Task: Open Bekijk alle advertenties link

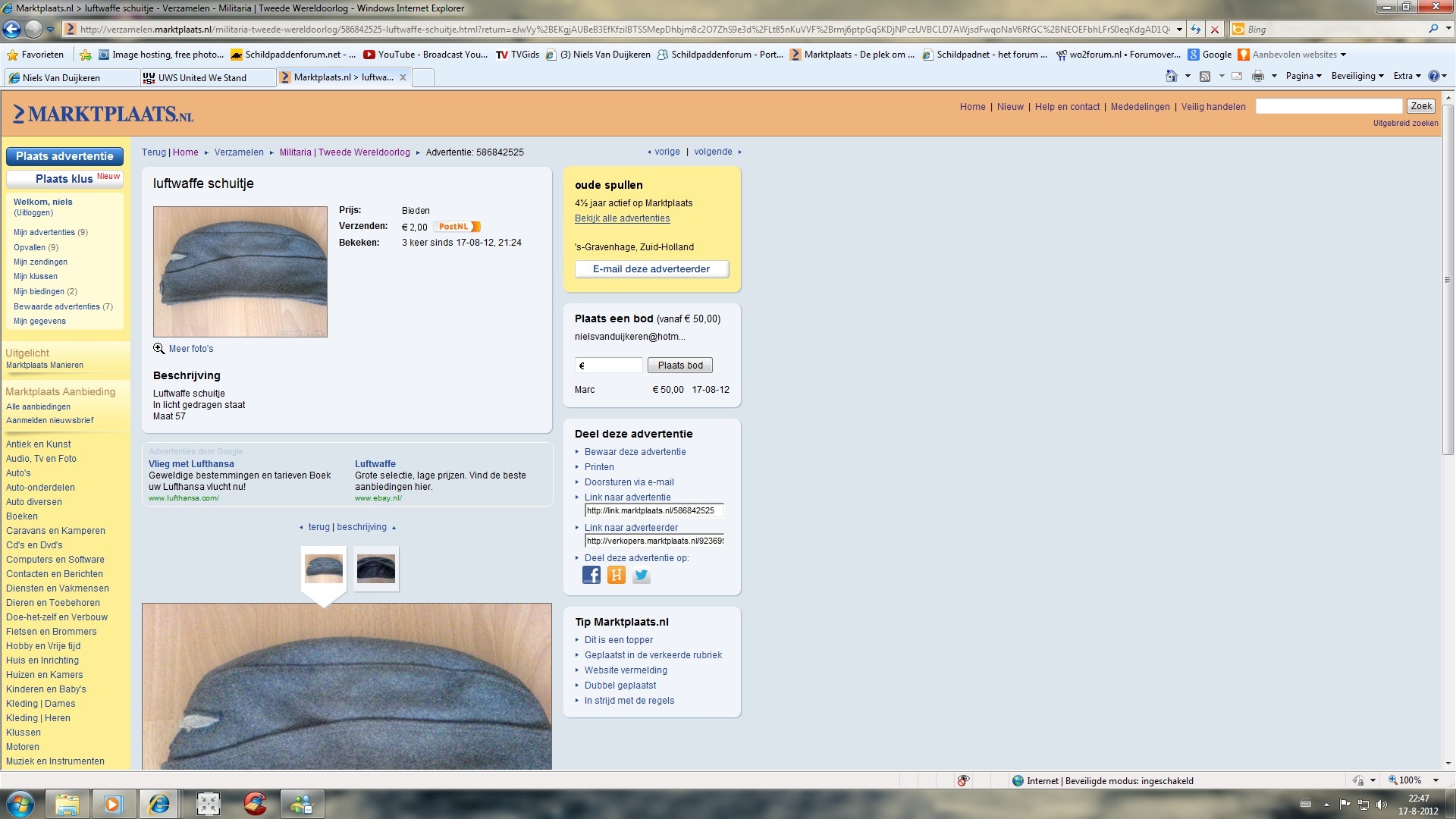Action: [x=622, y=218]
